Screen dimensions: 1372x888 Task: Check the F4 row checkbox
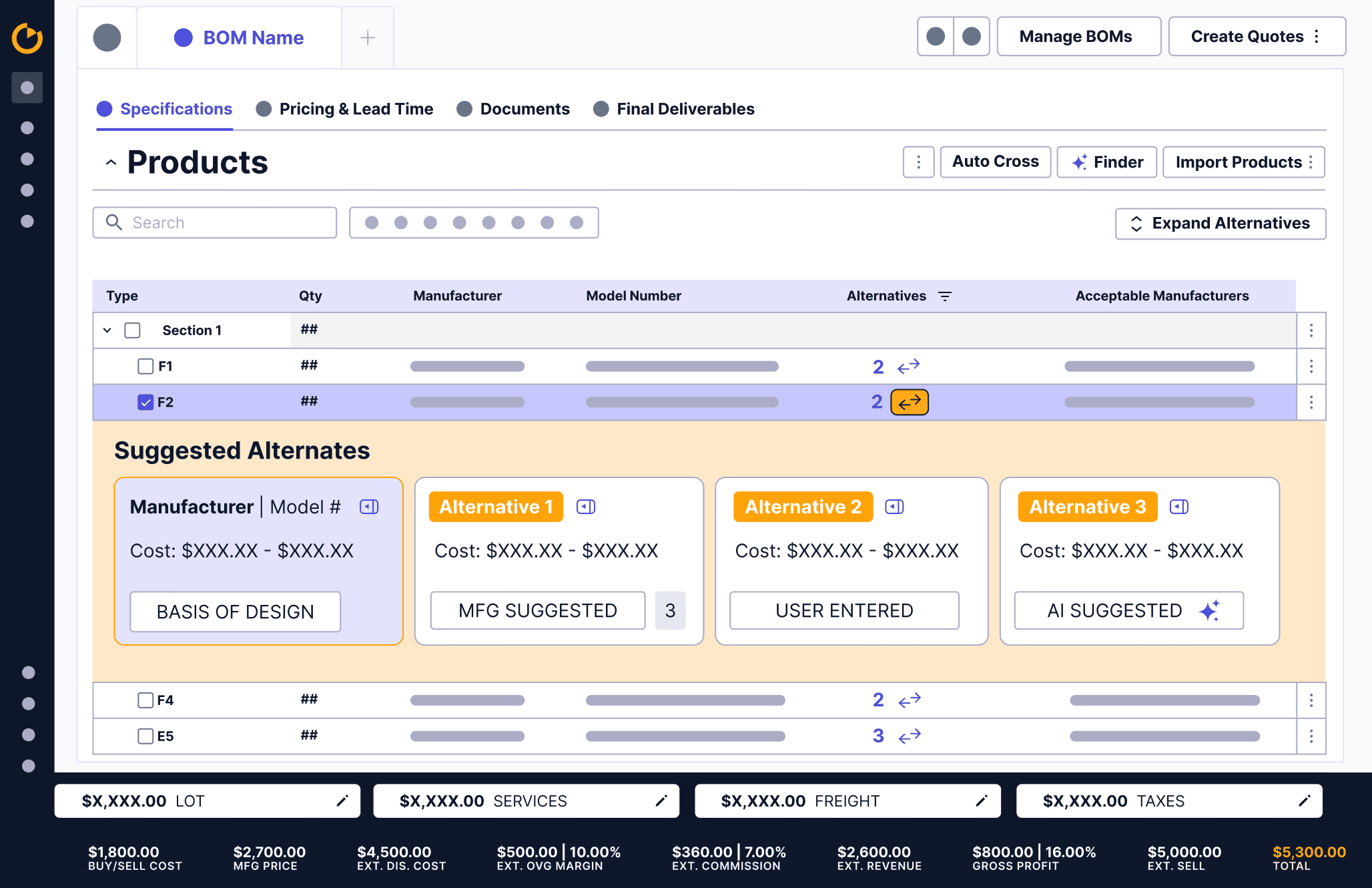tap(145, 700)
